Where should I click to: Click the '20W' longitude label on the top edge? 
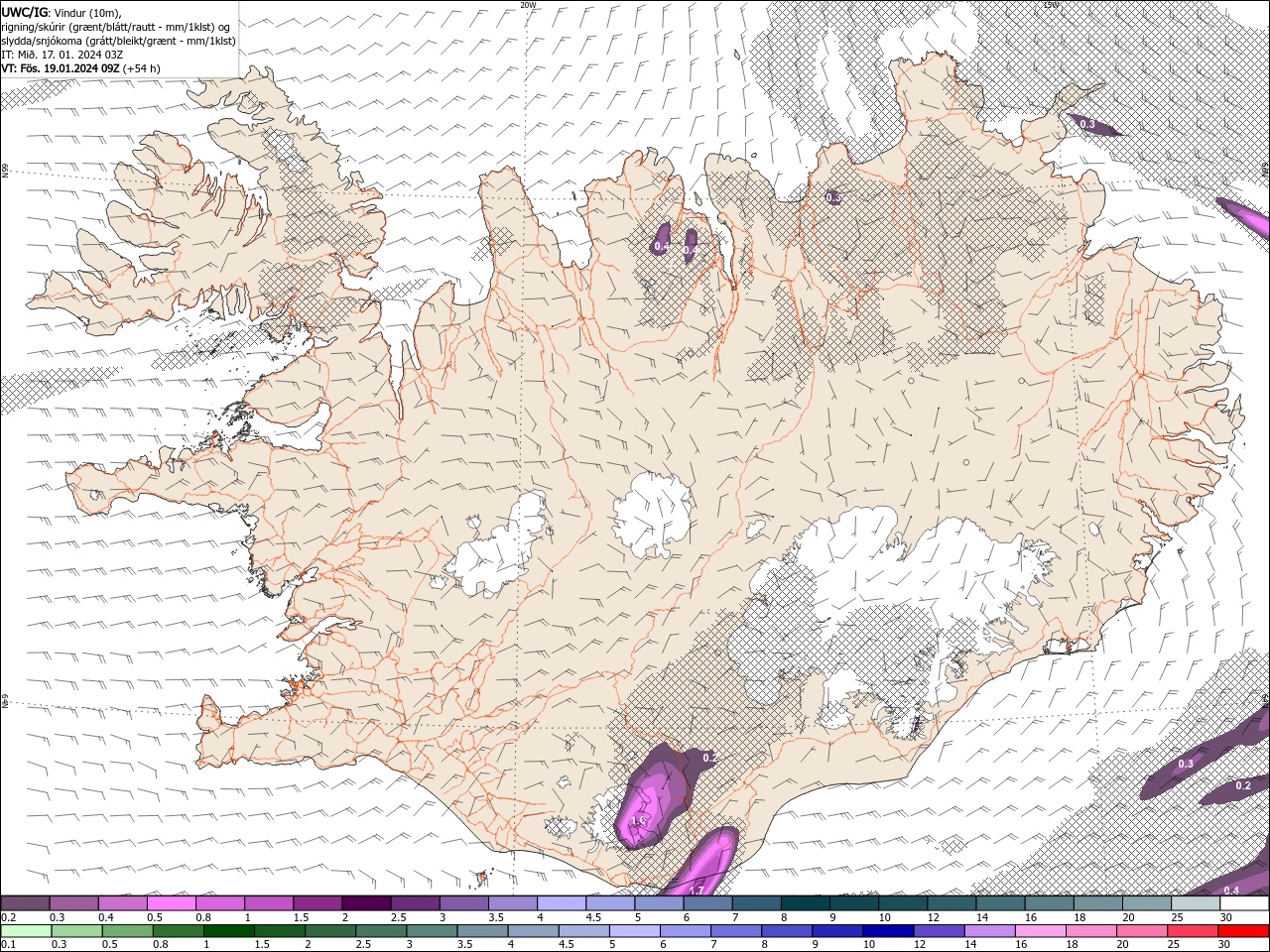[x=528, y=5]
